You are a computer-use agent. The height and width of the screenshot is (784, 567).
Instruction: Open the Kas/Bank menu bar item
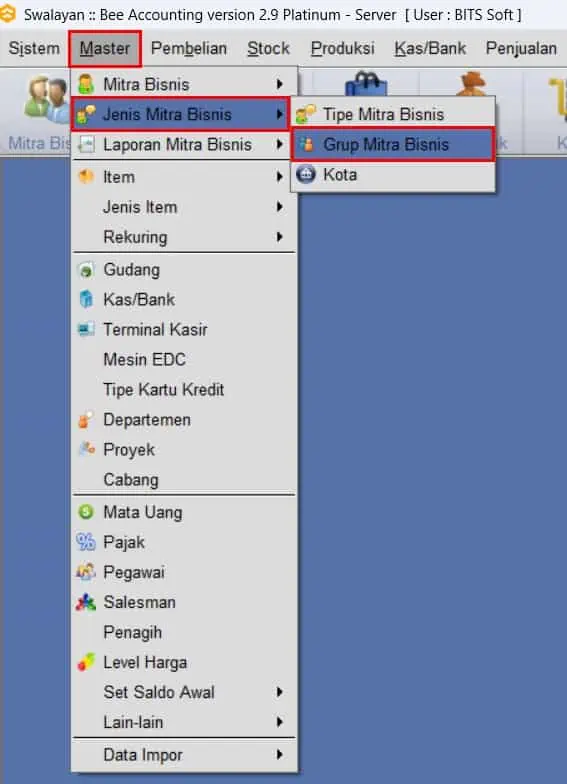coord(430,48)
